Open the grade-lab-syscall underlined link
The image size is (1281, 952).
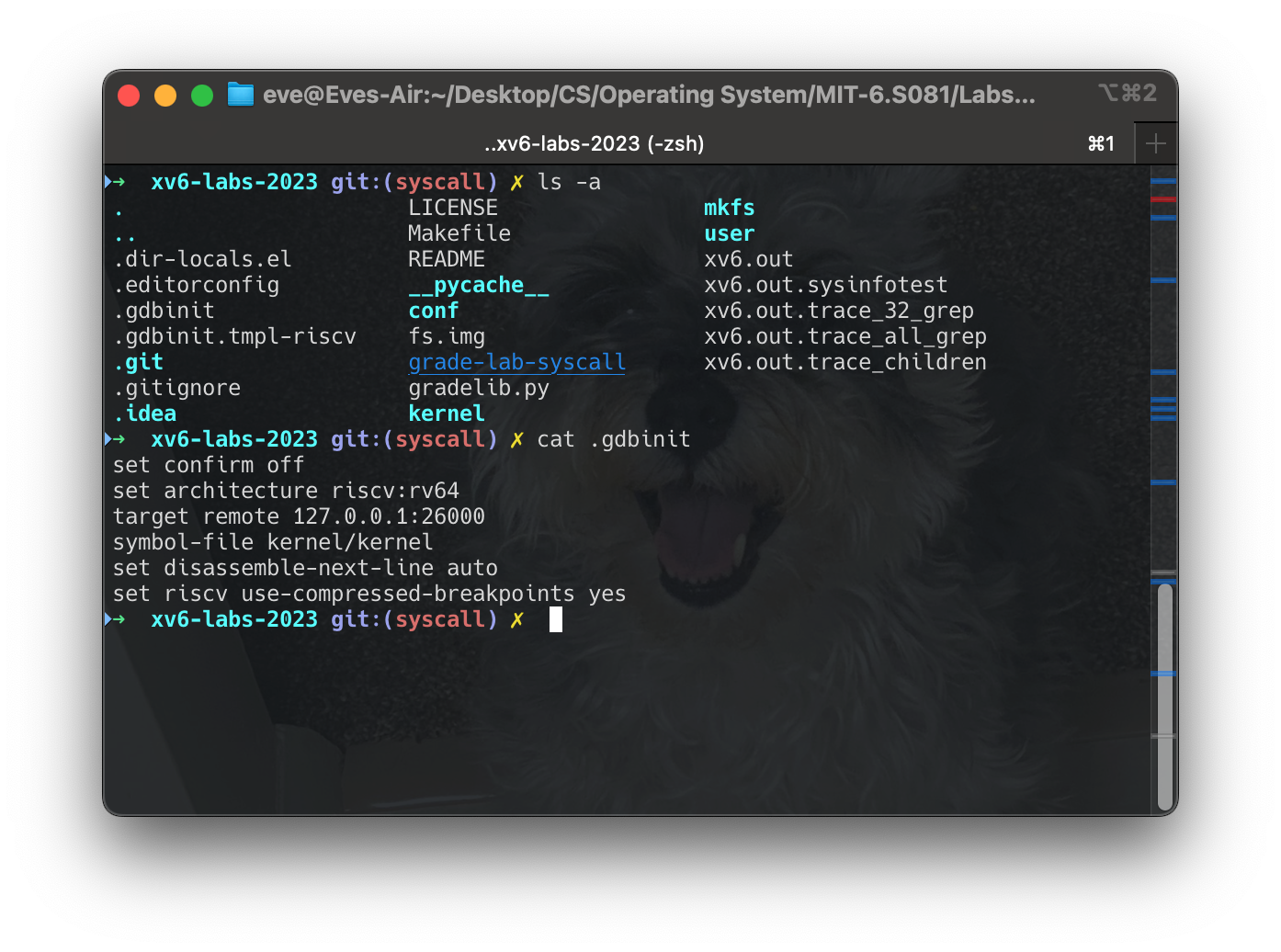516,362
